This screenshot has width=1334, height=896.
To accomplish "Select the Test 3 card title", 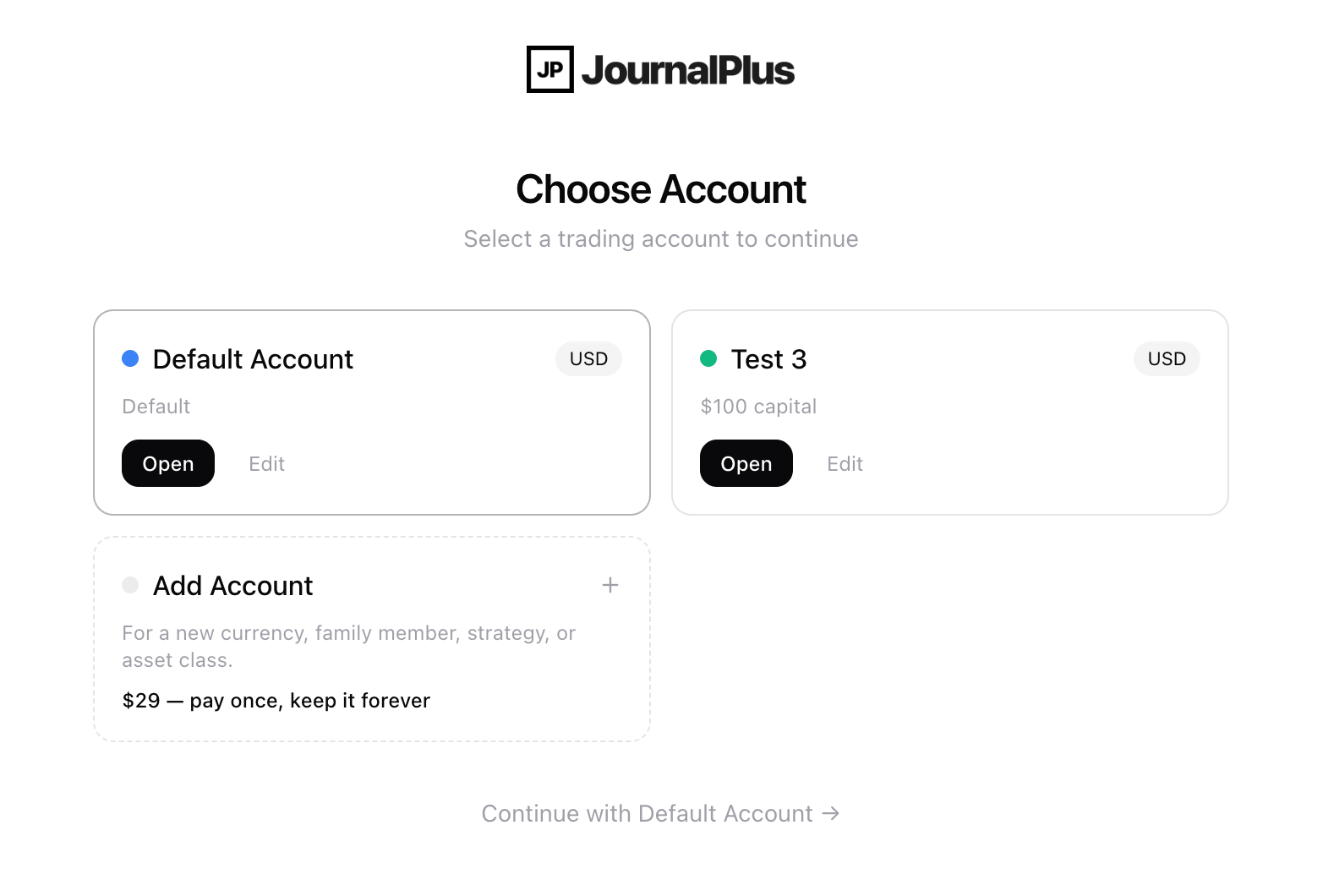I will tap(768, 359).
